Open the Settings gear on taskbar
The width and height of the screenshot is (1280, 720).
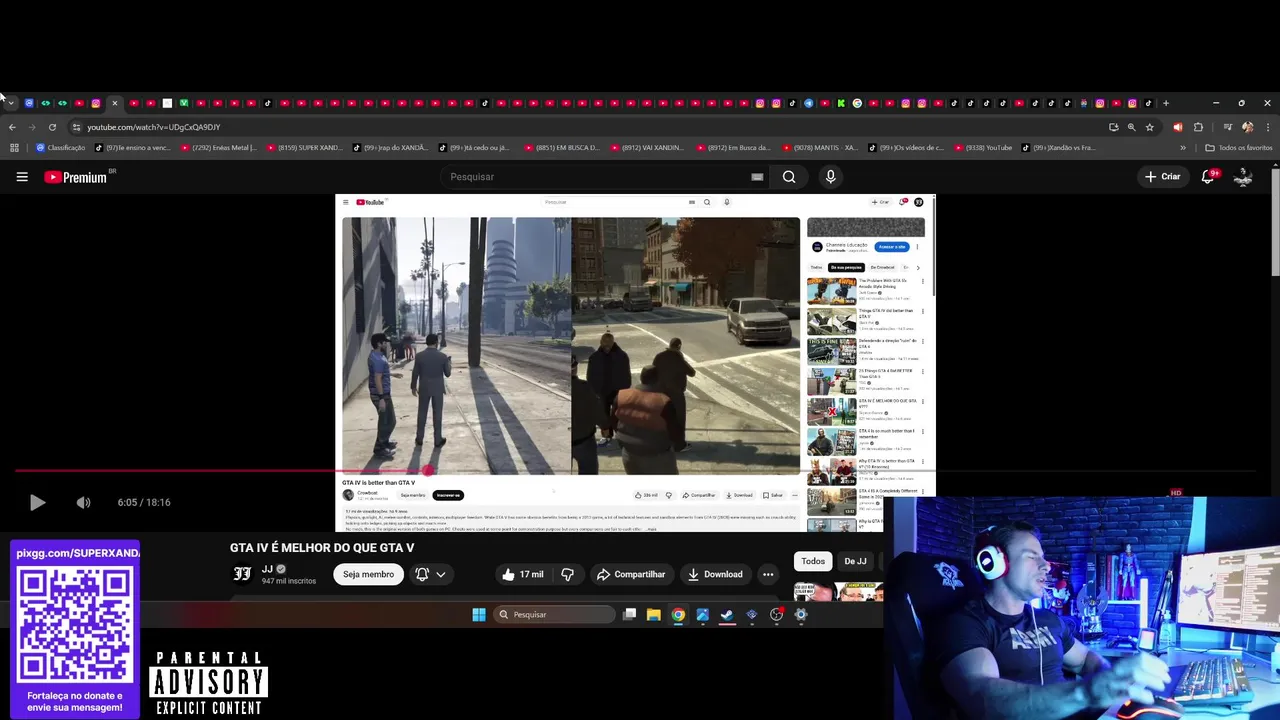tap(800, 615)
